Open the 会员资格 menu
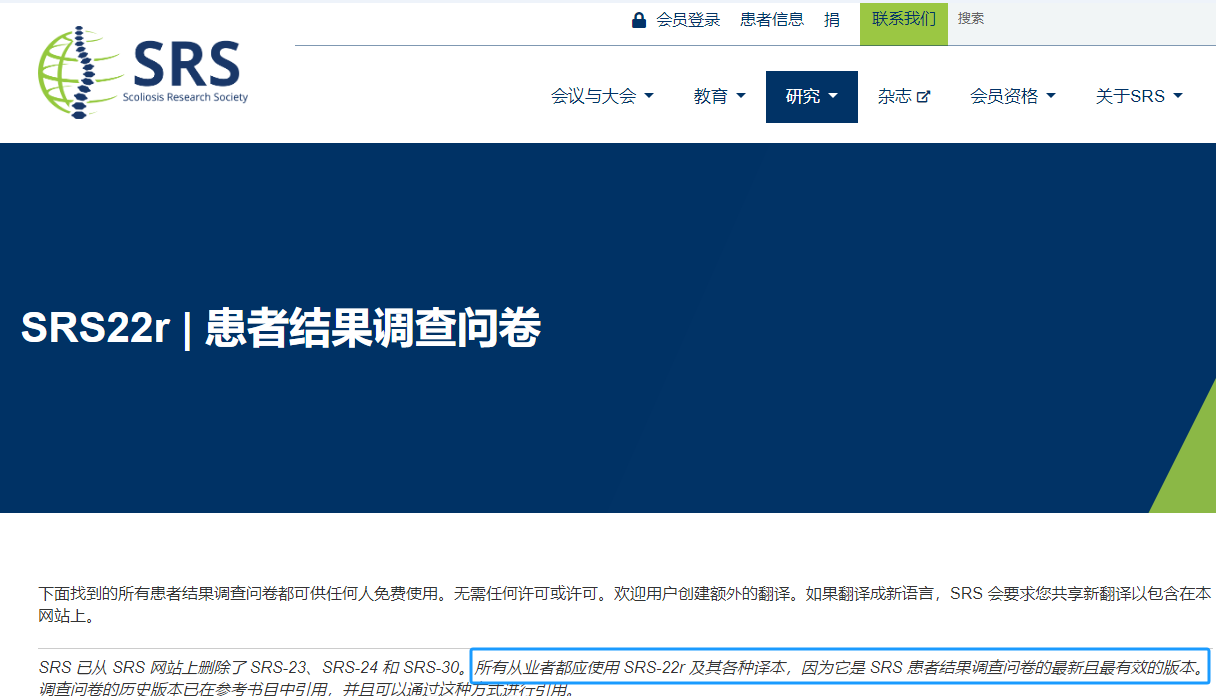Screen dimensions: 1216x696 [1013, 97]
